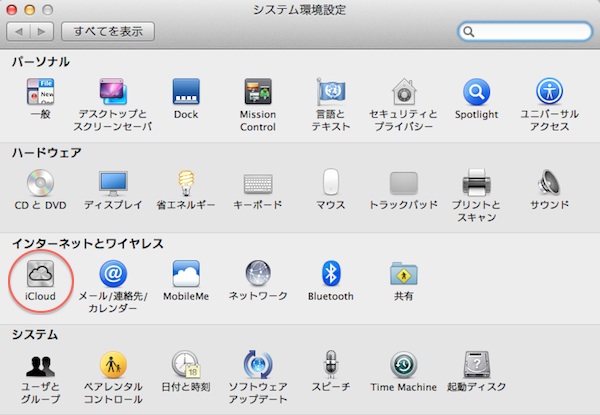Click the システム section heading
Screen dimensions: 600x415
click(x=35, y=335)
